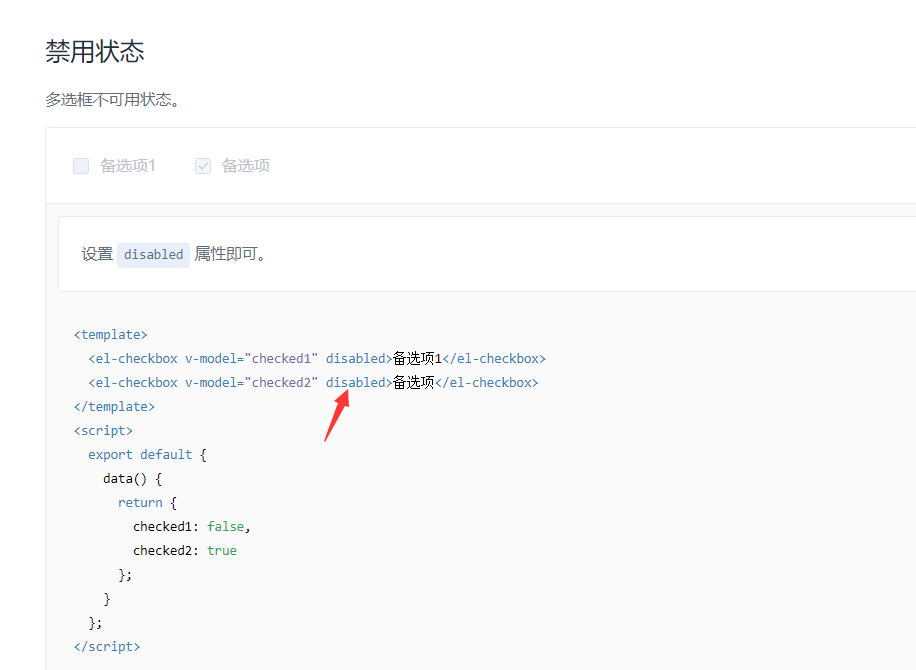Click the disabled 备选项1 checkbox box
Image resolution: width=916 pixels, height=670 pixels.
point(81,166)
